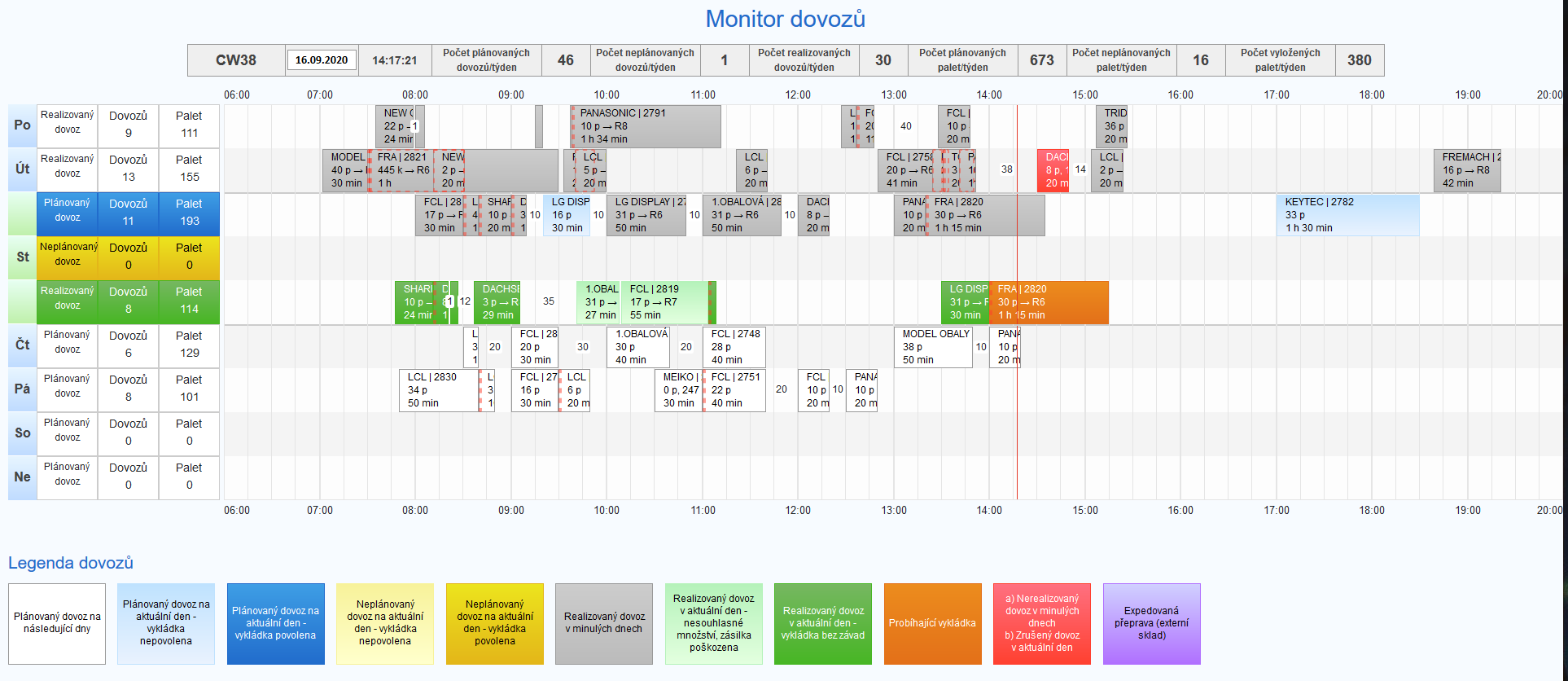Open the FRA | 2821 block on Tuesday
1568x681 pixels.
pyautogui.click(x=401, y=170)
